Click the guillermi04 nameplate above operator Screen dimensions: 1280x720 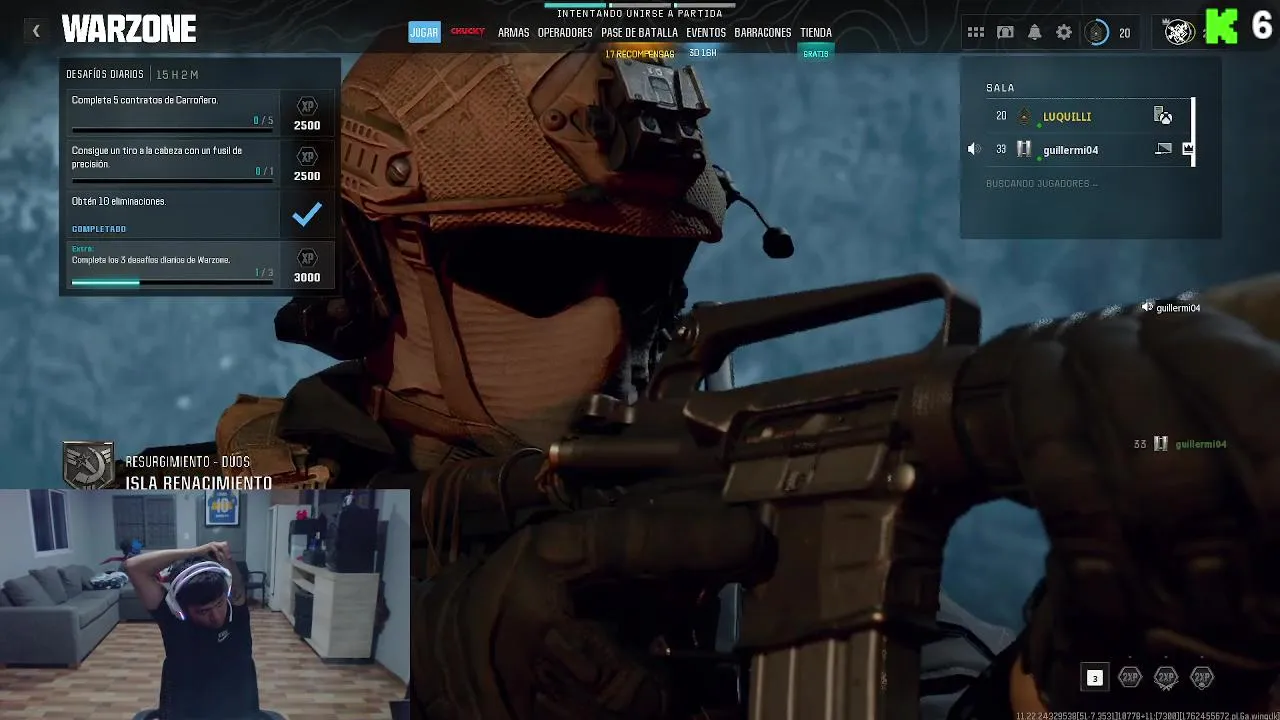pos(1178,308)
